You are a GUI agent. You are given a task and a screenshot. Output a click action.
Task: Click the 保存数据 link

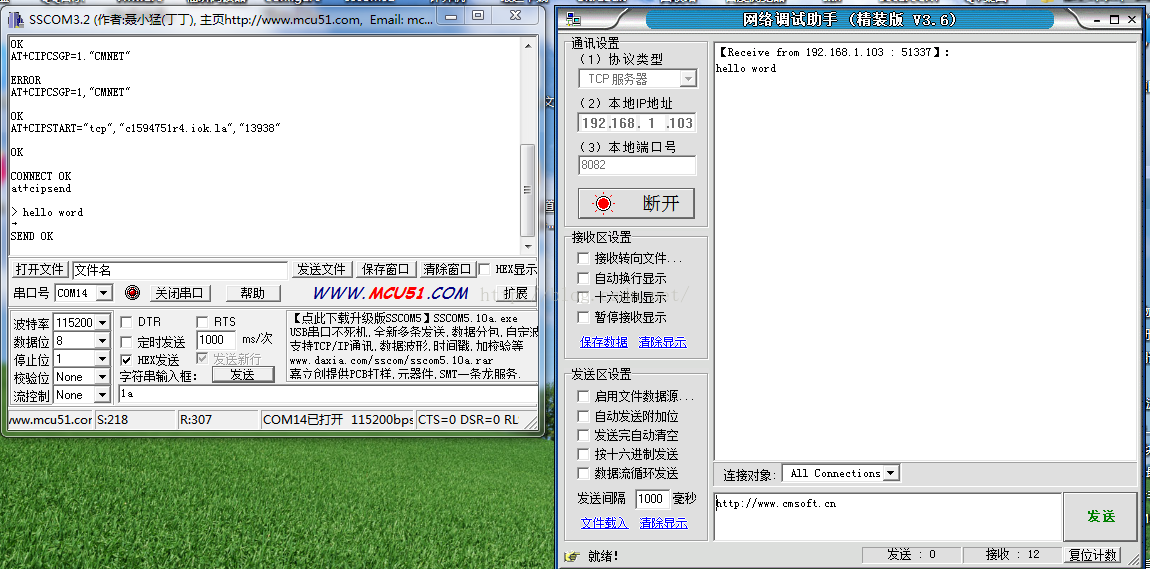(604, 342)
